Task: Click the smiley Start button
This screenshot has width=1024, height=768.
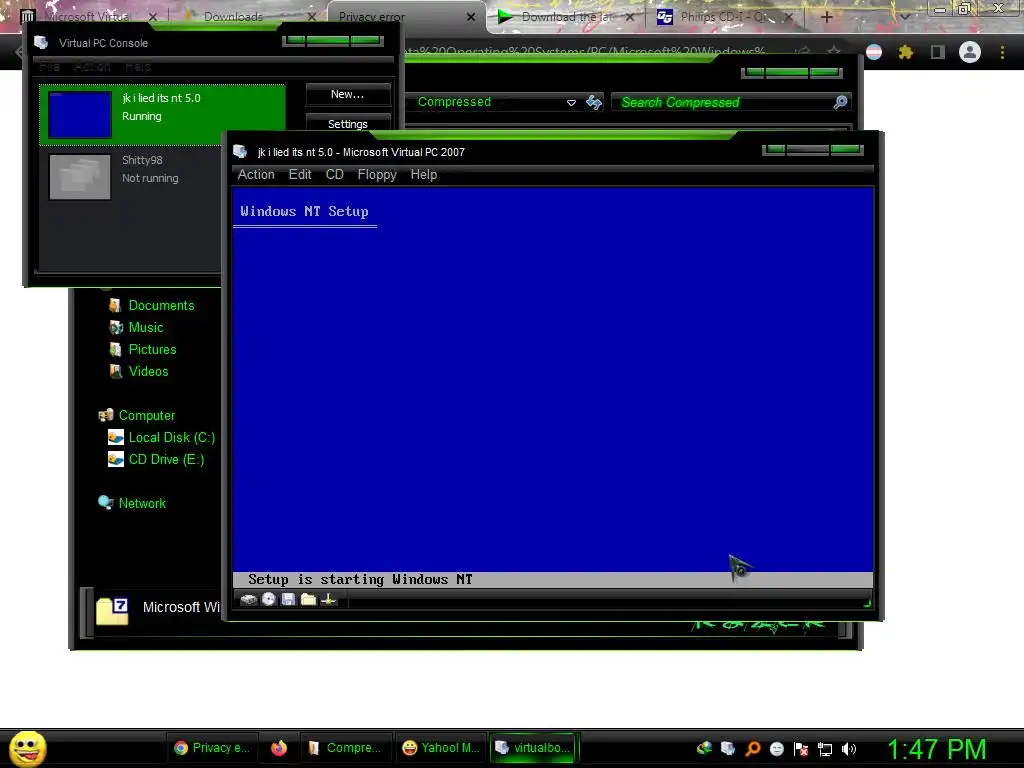Action: (27, 749)
